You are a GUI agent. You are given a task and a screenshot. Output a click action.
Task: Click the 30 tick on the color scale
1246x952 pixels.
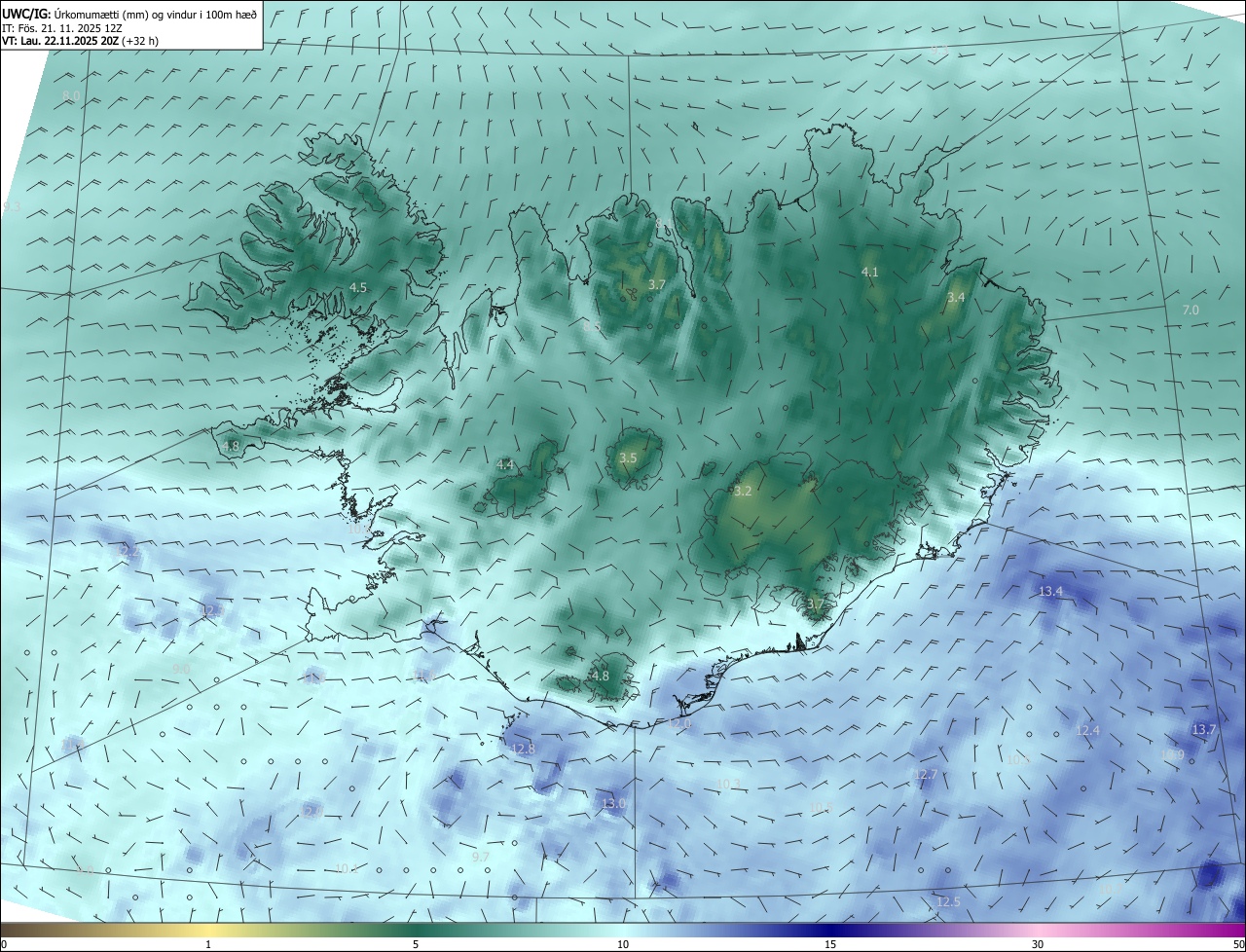coord(1038,944)
